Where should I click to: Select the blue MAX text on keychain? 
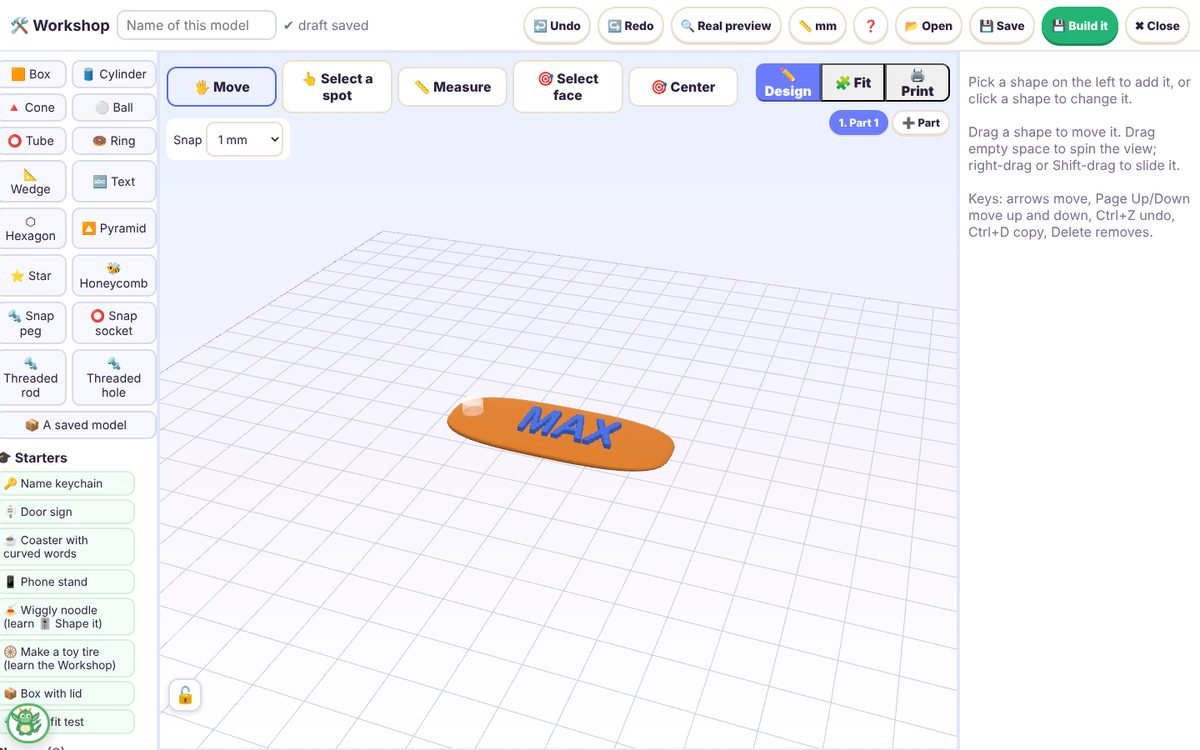570,427
